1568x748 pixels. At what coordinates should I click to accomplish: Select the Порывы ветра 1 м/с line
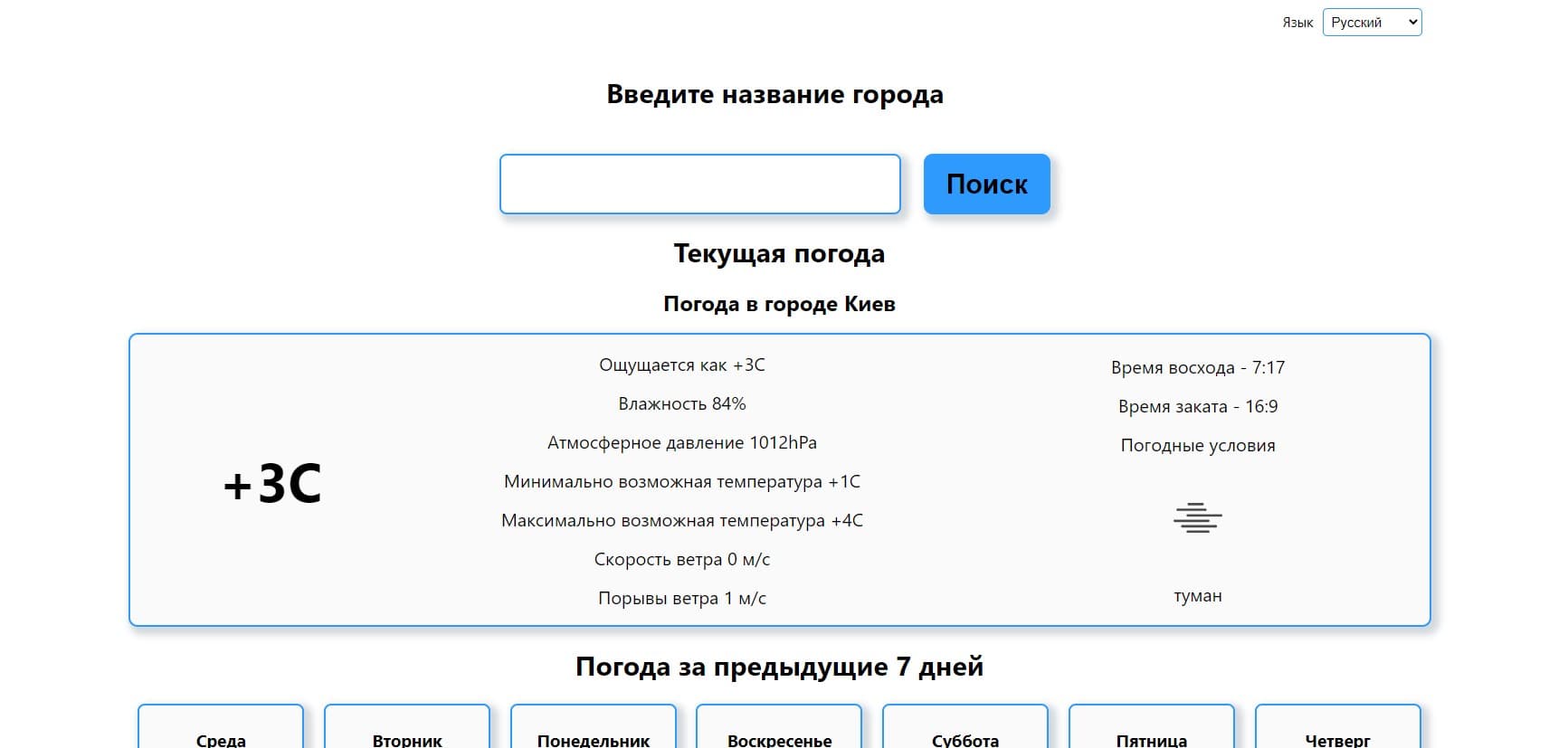point(682,599)
